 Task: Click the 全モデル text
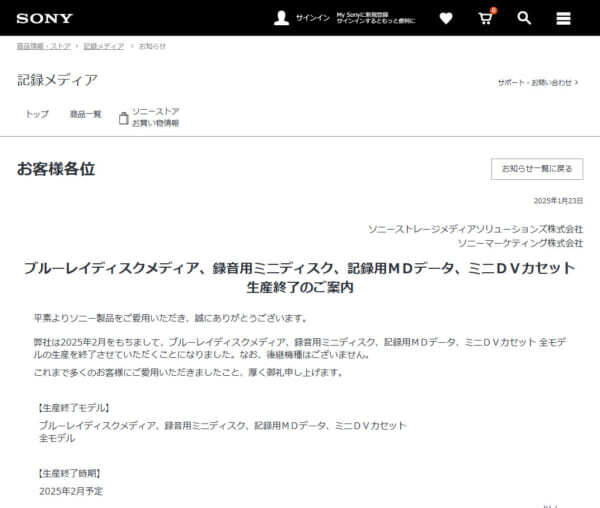(x=57, y=438)
